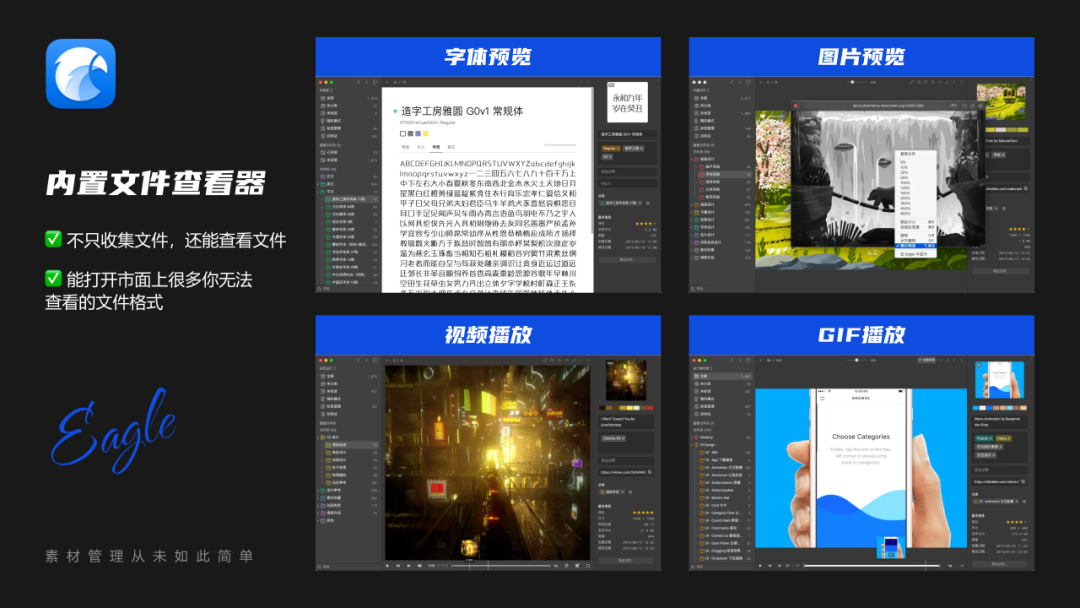Click plus icon in 字体预览 window sidebar header
1080x608 pixels.
[x=366, y=82]
